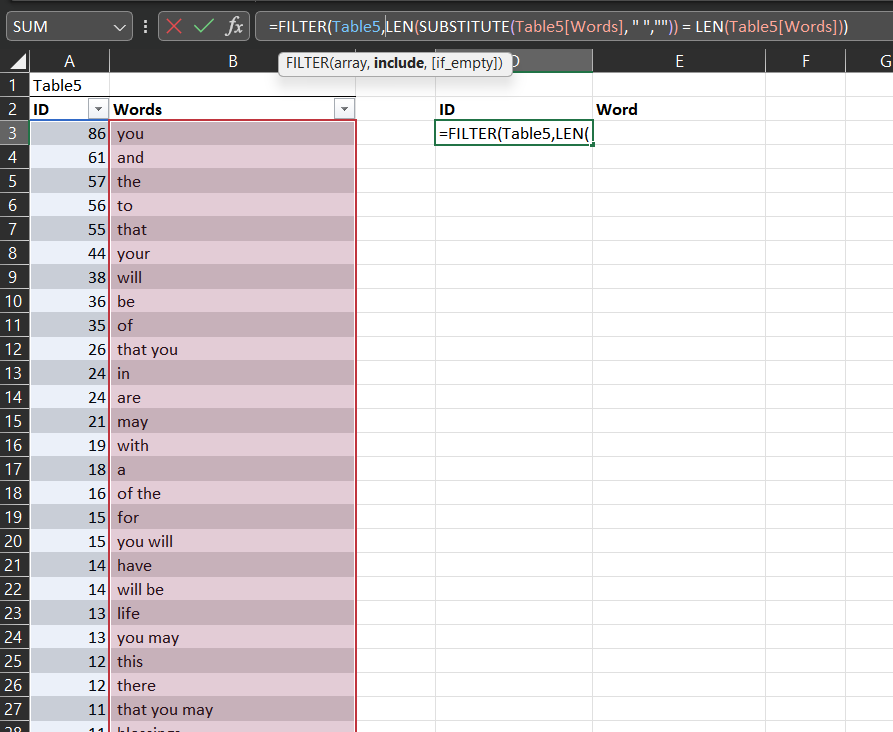
Task: Open the ID column filter dropdown
Action: coord(99,109)
